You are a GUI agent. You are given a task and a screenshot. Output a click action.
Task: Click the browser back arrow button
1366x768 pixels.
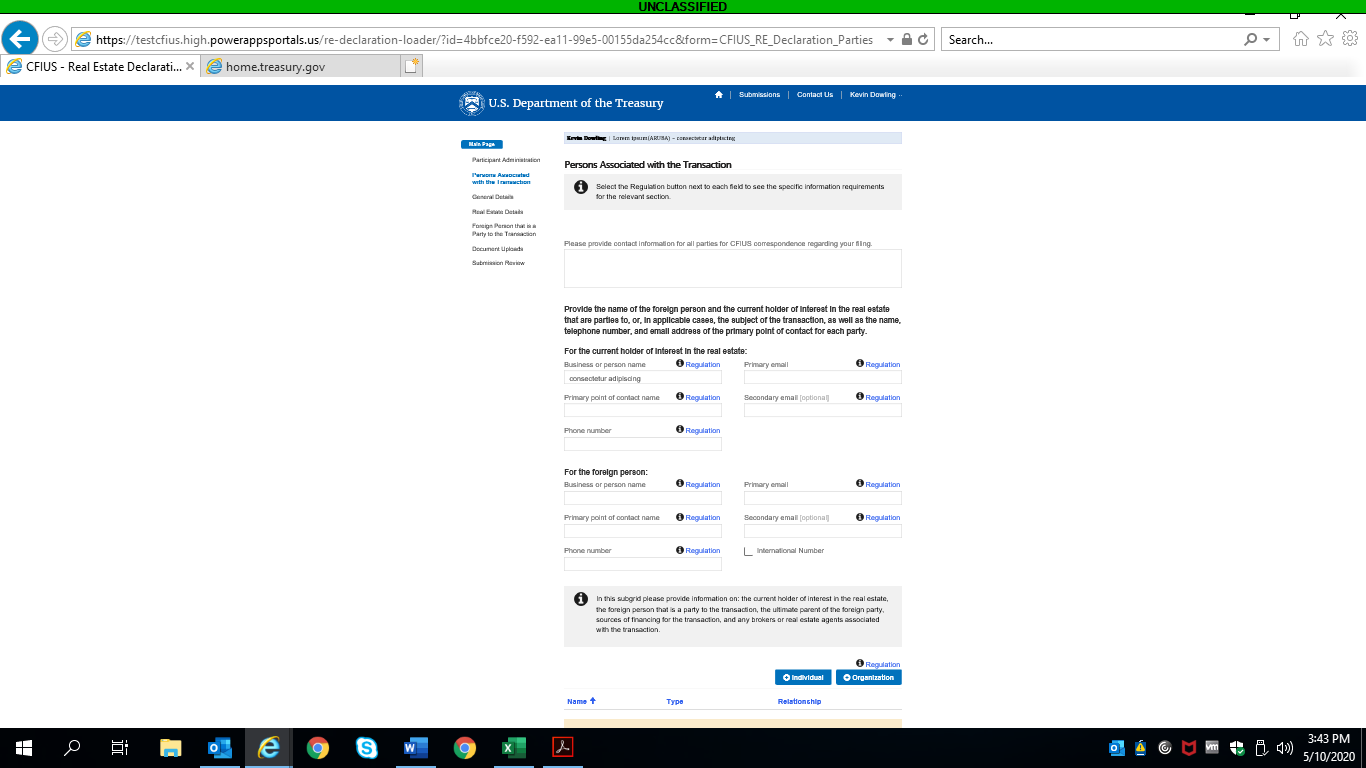20,39
